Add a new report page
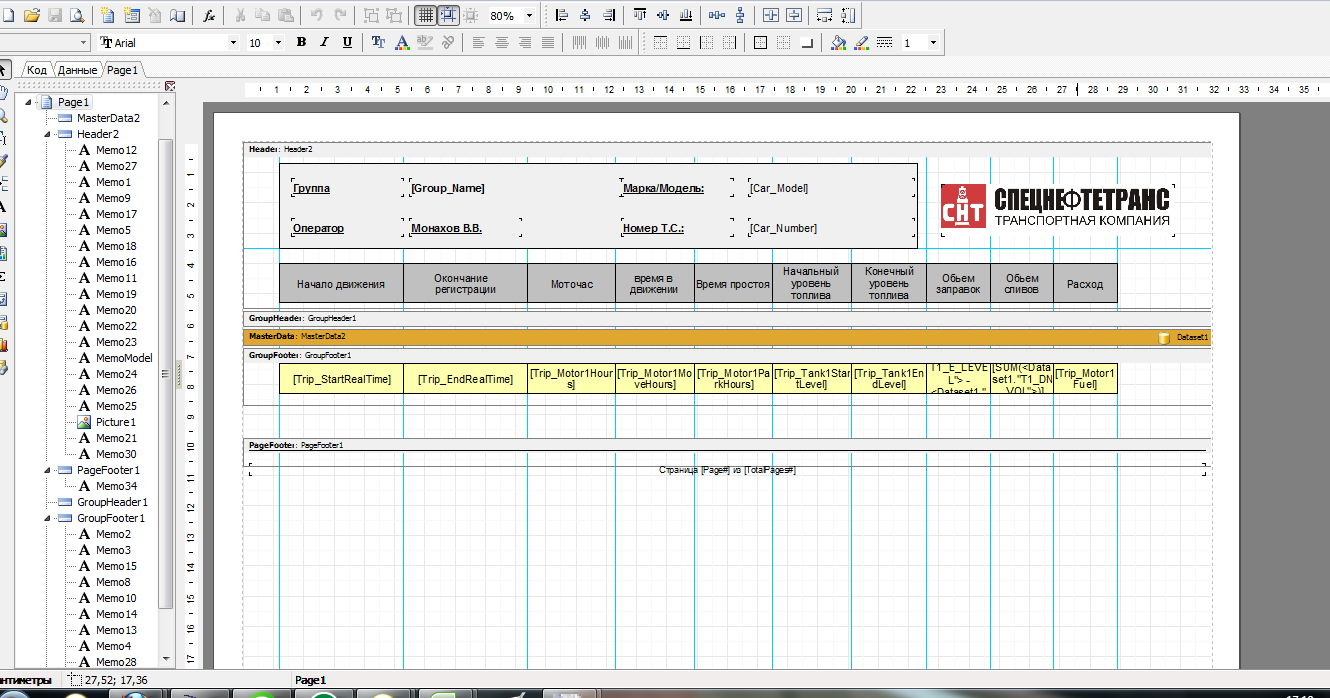 coord(106,16)
